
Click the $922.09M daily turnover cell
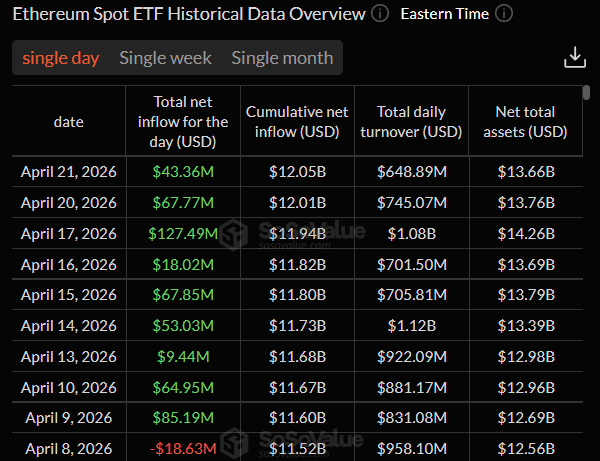point(412,357)
